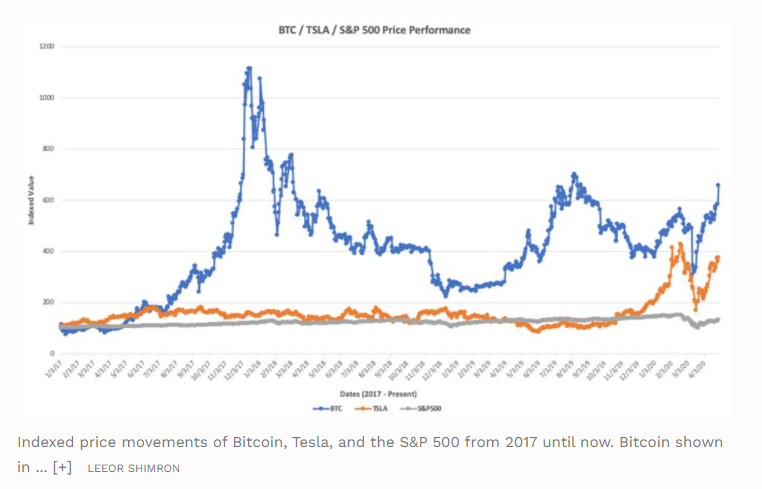Click the BTC low in December 2018

tap(446, 296)
